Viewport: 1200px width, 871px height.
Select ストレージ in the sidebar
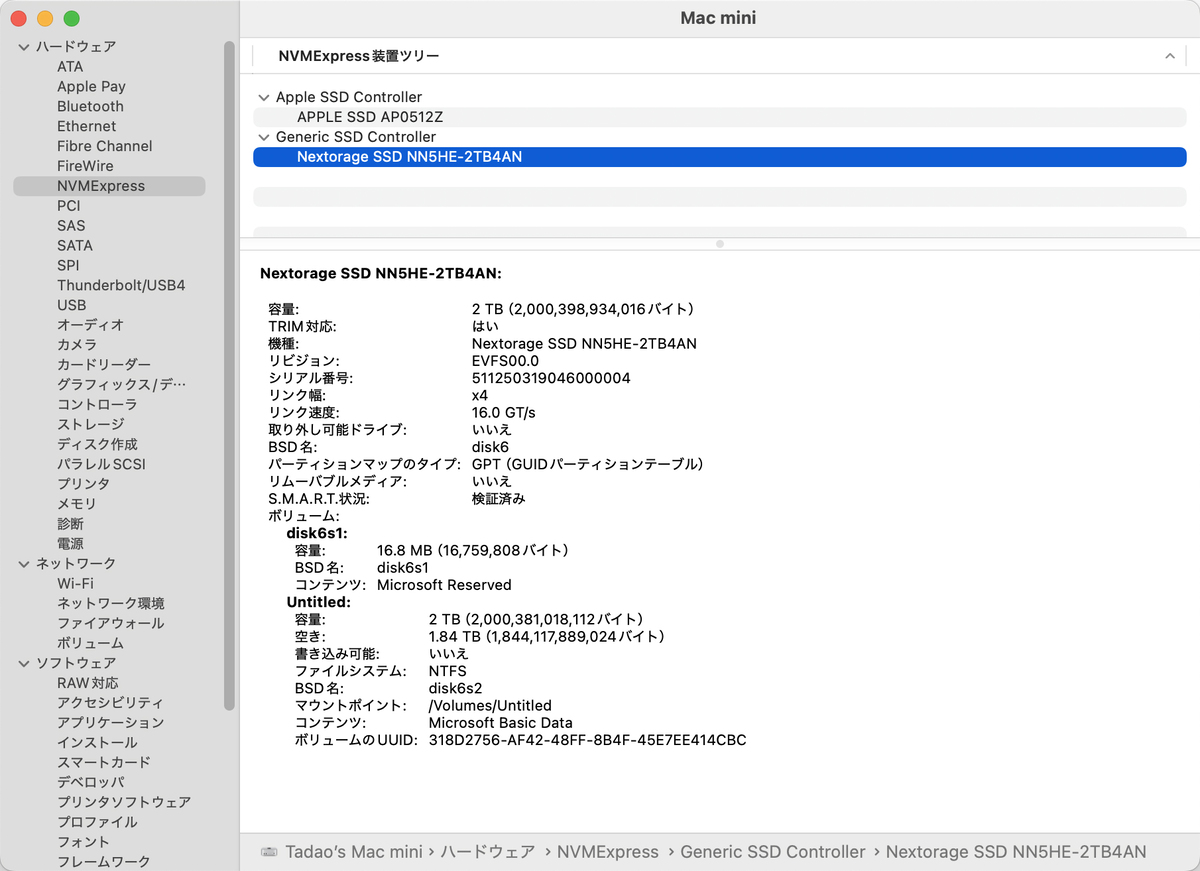point(90,425)
